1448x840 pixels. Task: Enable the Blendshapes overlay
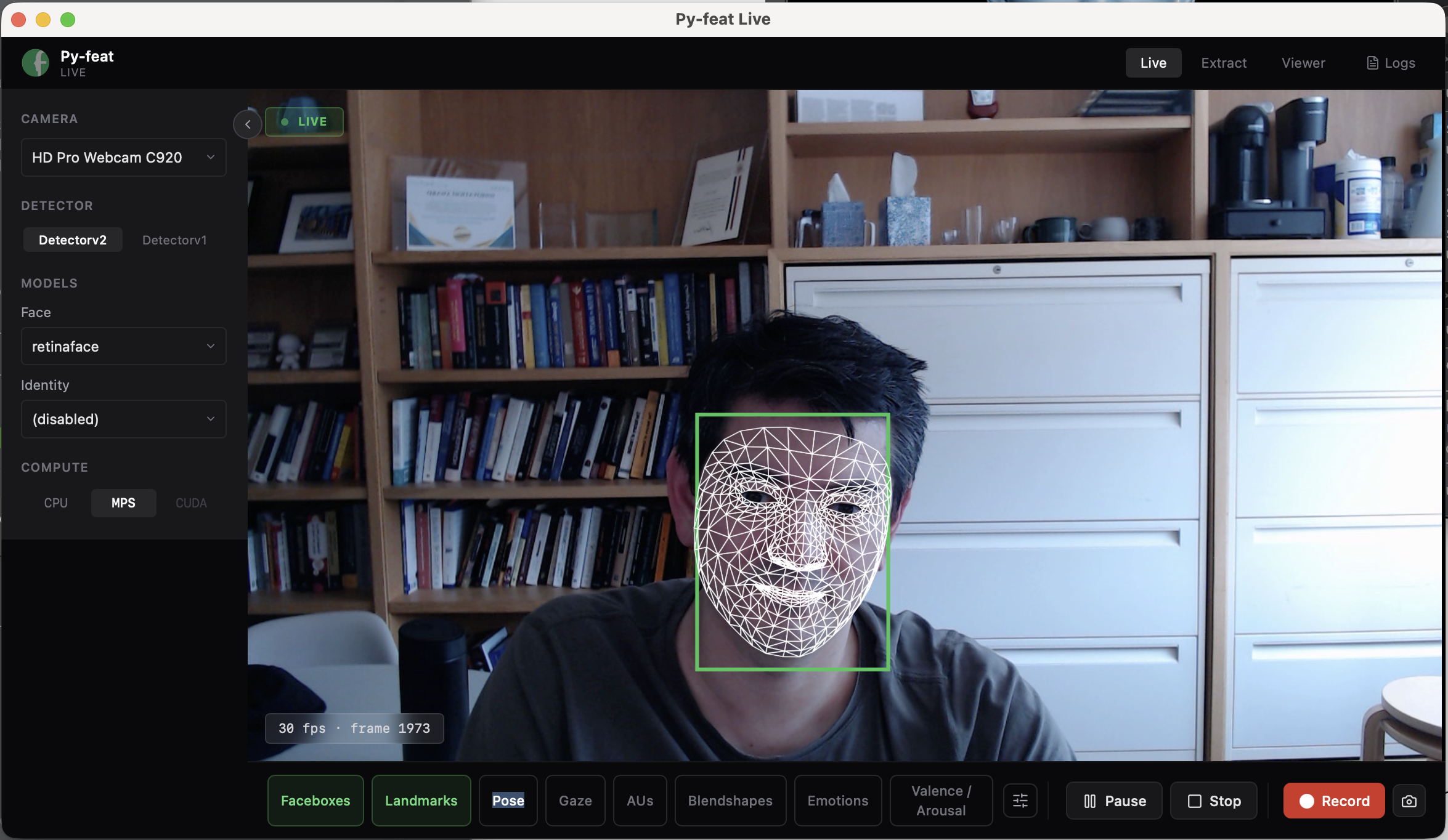[730, 801]
